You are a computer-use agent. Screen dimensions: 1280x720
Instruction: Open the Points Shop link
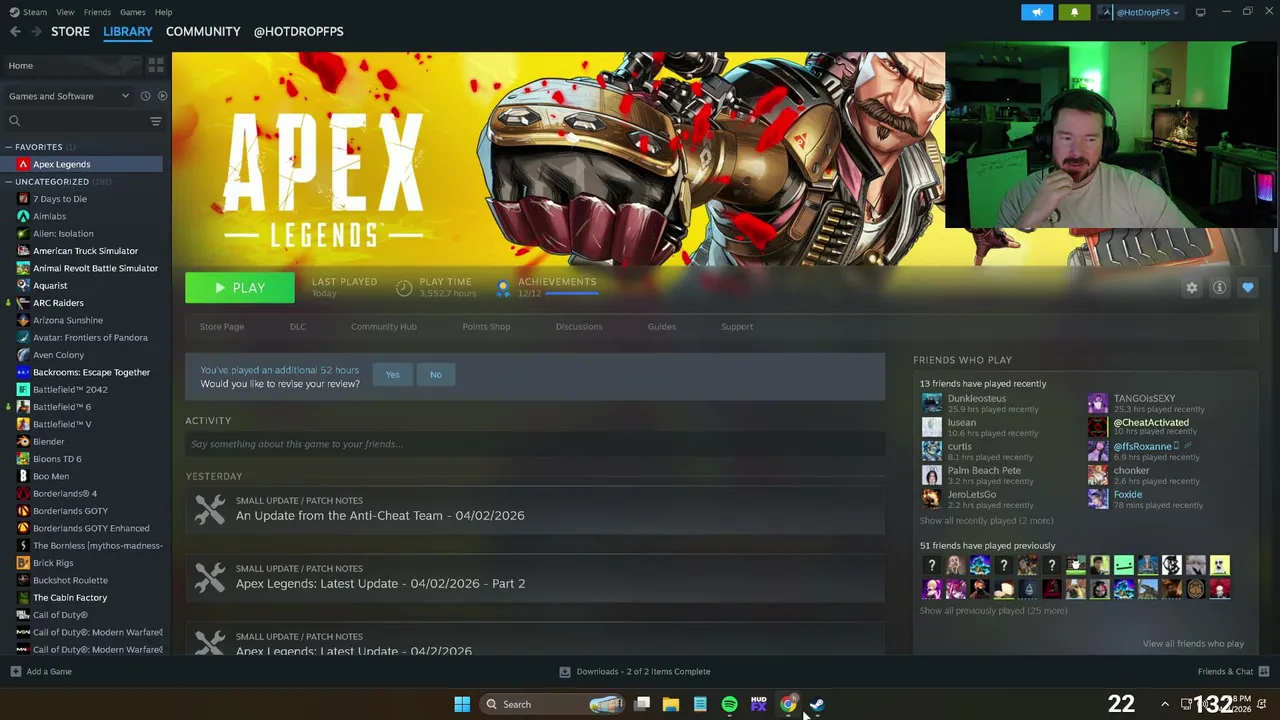click(x=486, y=327)
